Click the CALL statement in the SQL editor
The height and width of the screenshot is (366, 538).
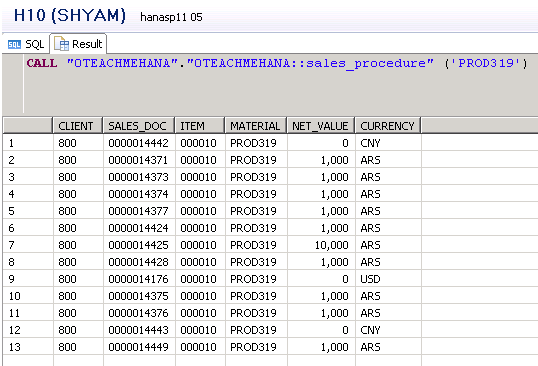pyautogui.click(x=277, y=63)
